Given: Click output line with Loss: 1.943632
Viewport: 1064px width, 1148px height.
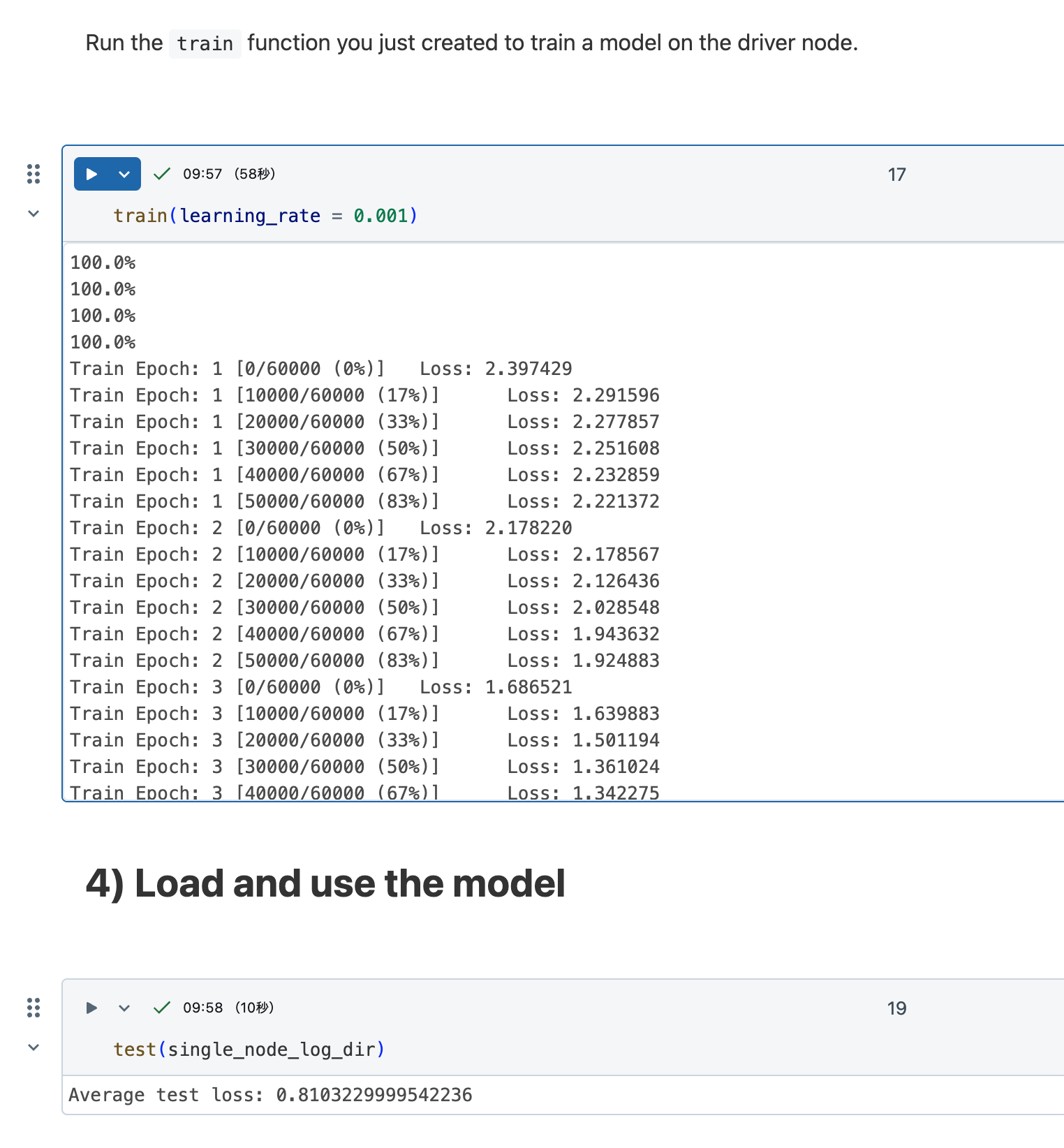Looking at the screenshot, I should 364,634.
